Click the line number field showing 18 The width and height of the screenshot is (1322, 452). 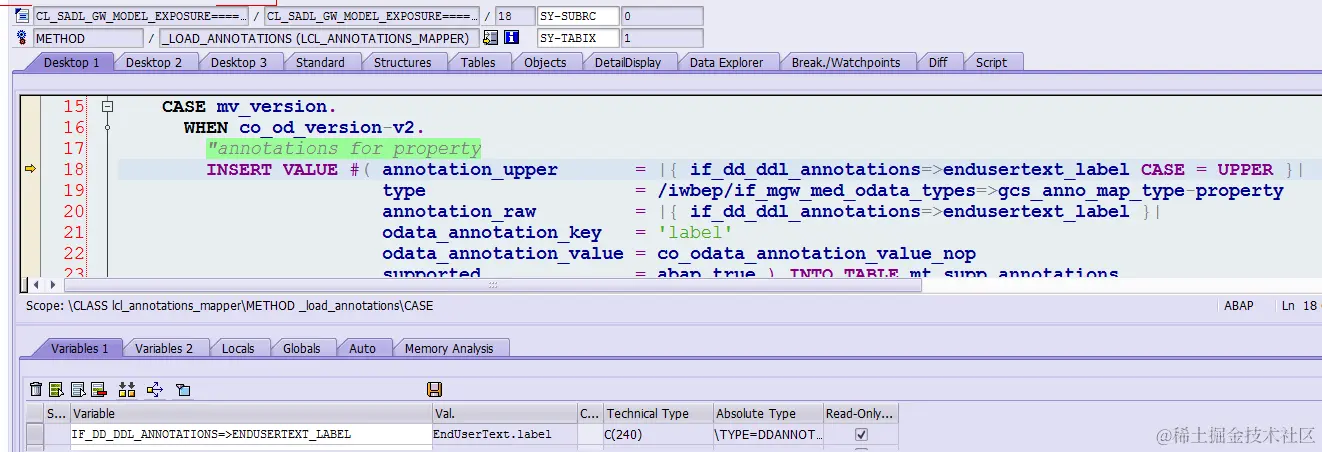coord(514,17)
